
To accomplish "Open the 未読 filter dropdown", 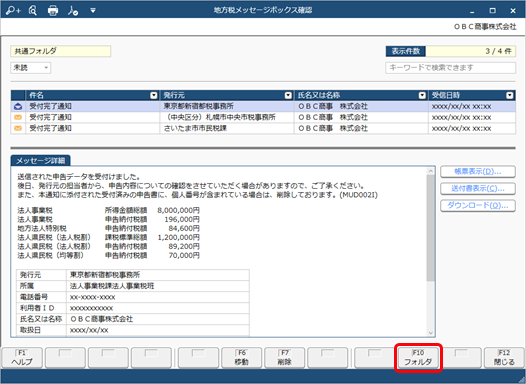I will coord(31,68).
